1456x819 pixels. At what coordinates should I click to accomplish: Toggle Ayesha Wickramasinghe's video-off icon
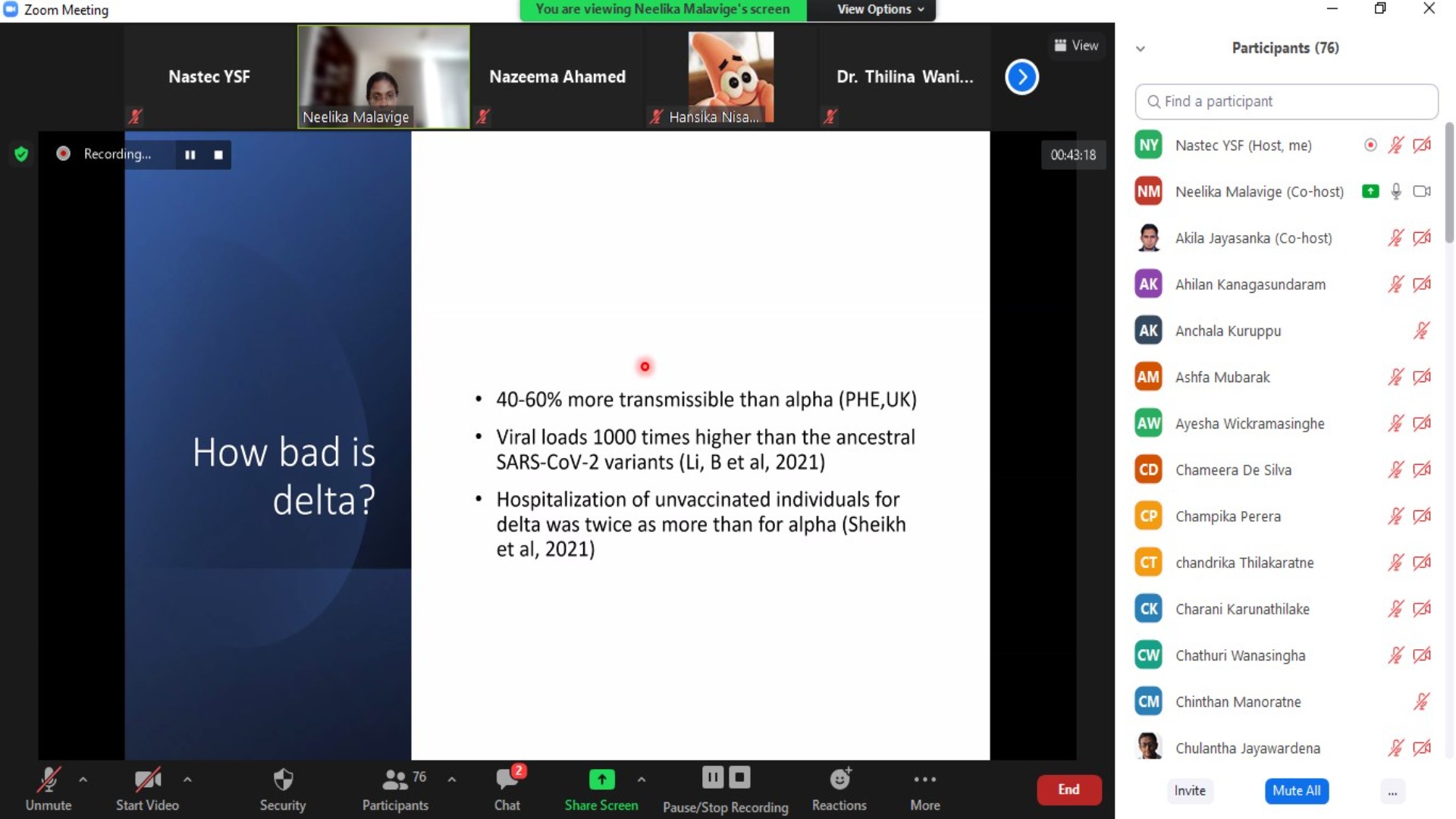tap(1422, 422)
